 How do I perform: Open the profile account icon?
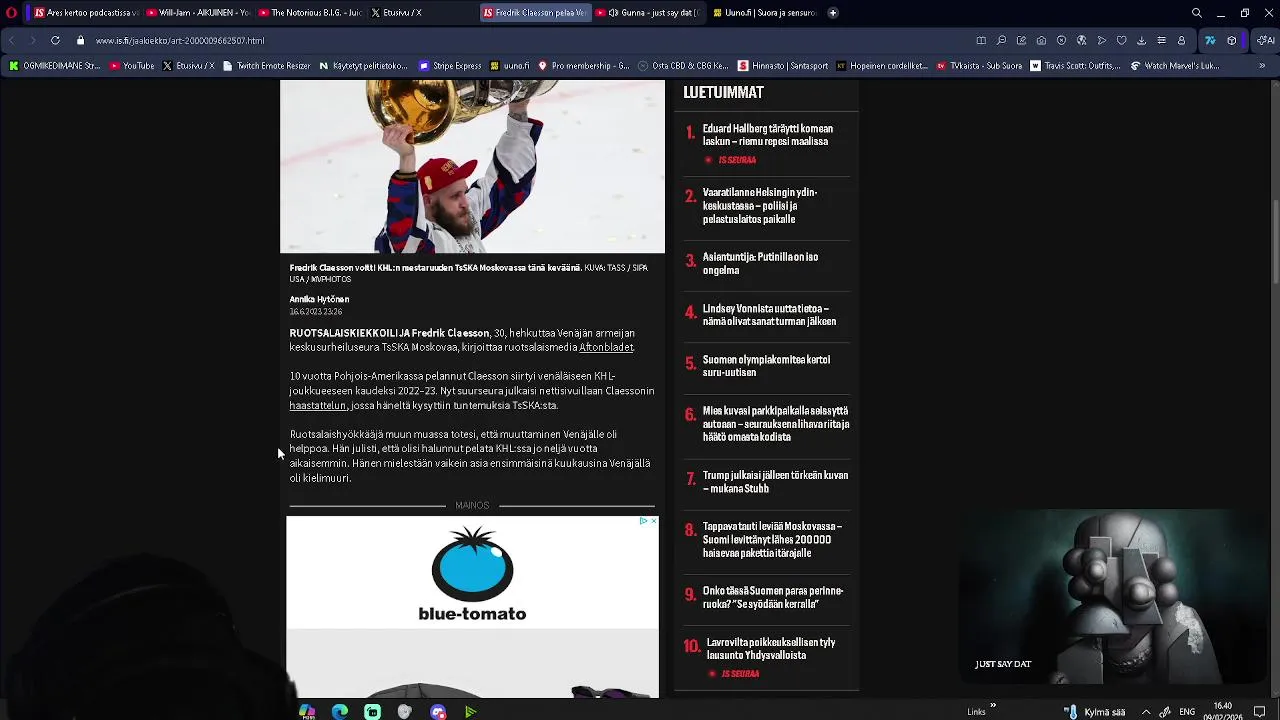(1181, 41)
